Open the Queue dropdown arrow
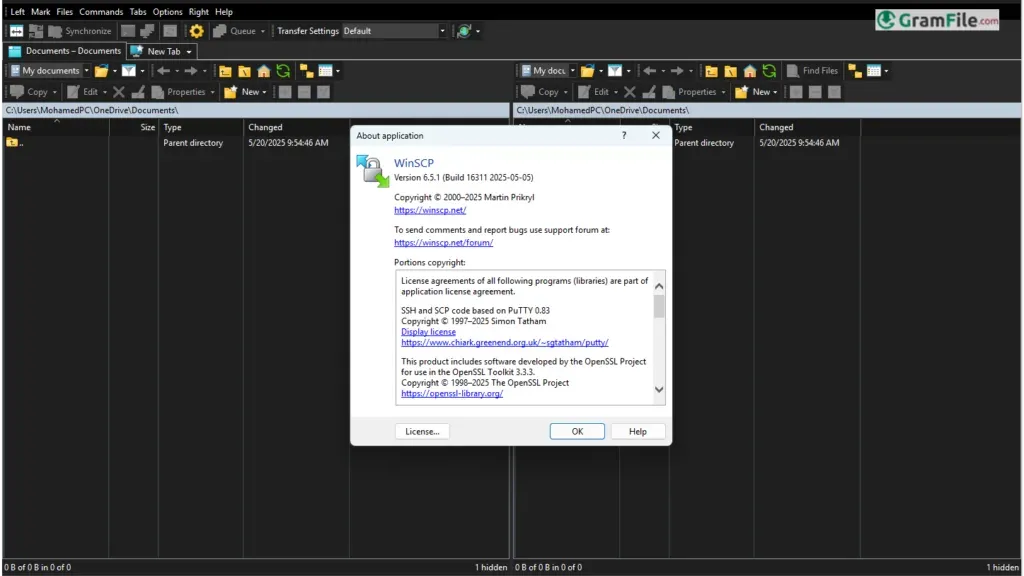Screen dimensions: 1024x576 (263, 31)
